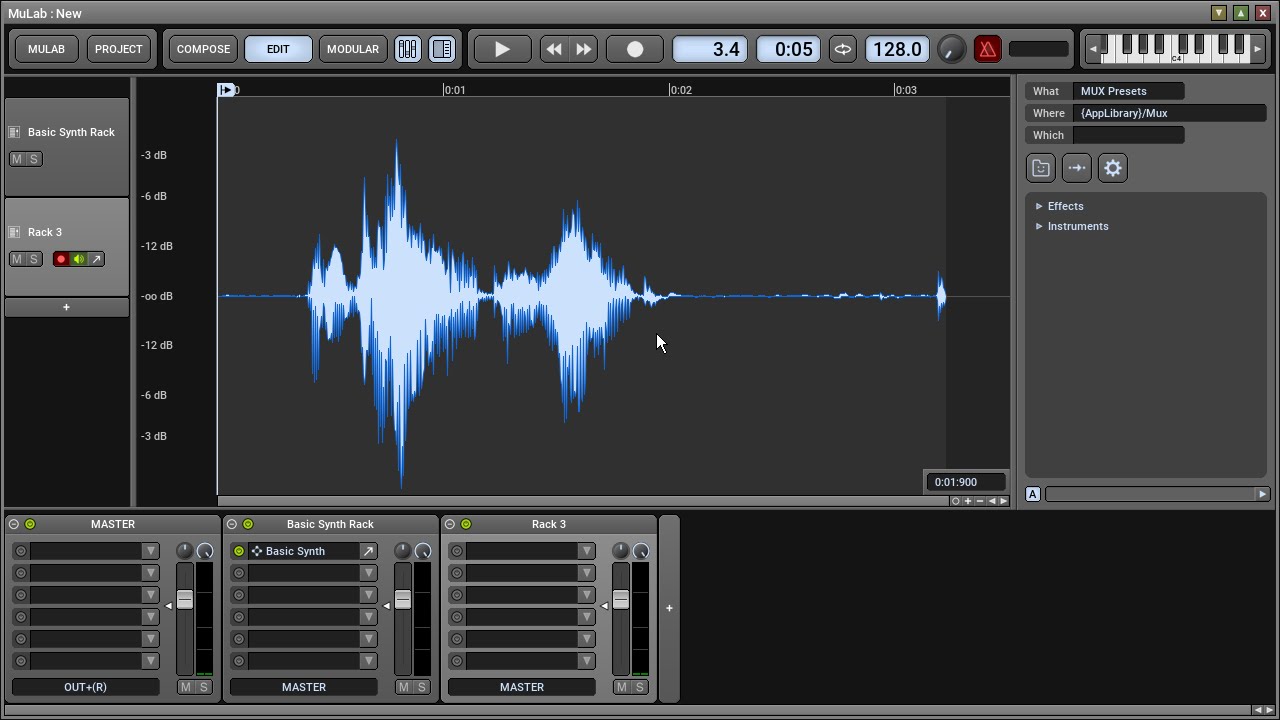Shift keyboard octave left arrow
Image resolution: width=1280 pixels, height=720 pixels.
coord(1093,48)
